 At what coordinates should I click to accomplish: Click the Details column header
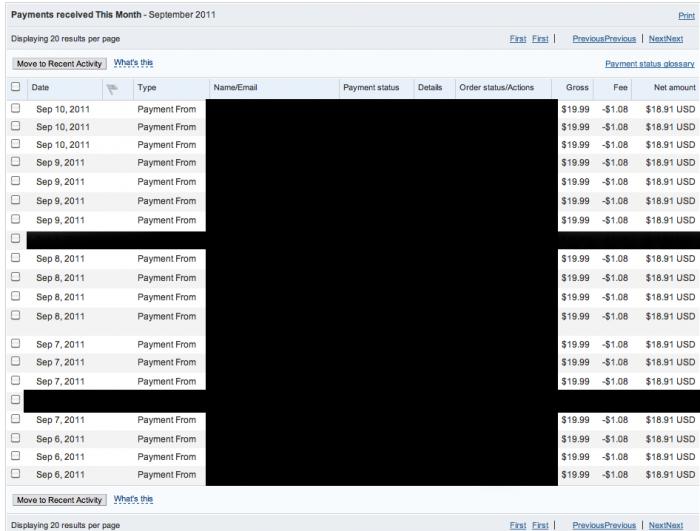coord(430,88)
